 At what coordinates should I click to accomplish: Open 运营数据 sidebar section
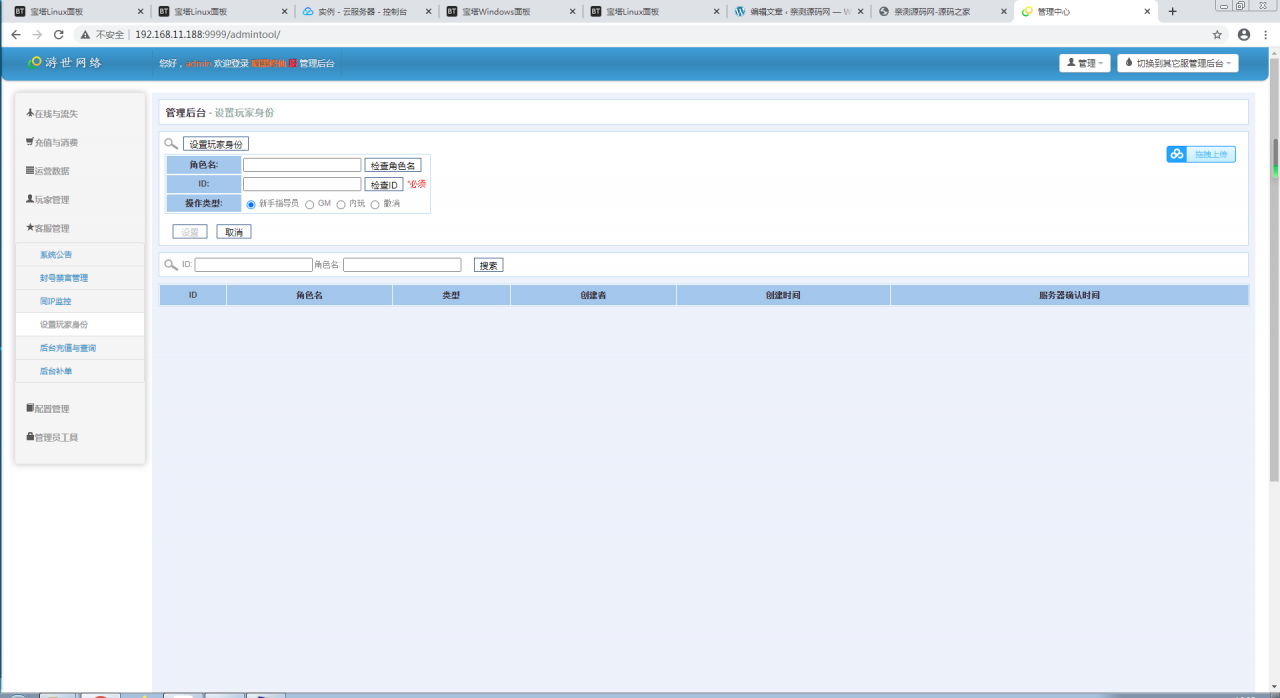(x=48, y=171)
